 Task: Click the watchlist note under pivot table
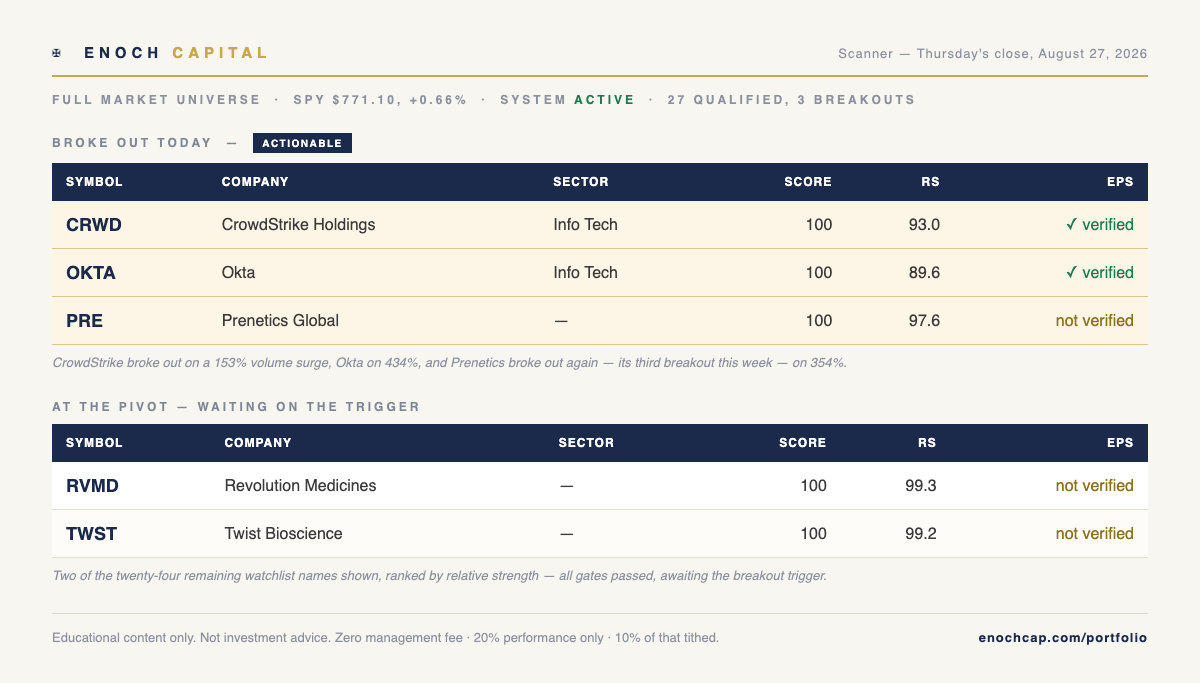click(x=439, y=576)
